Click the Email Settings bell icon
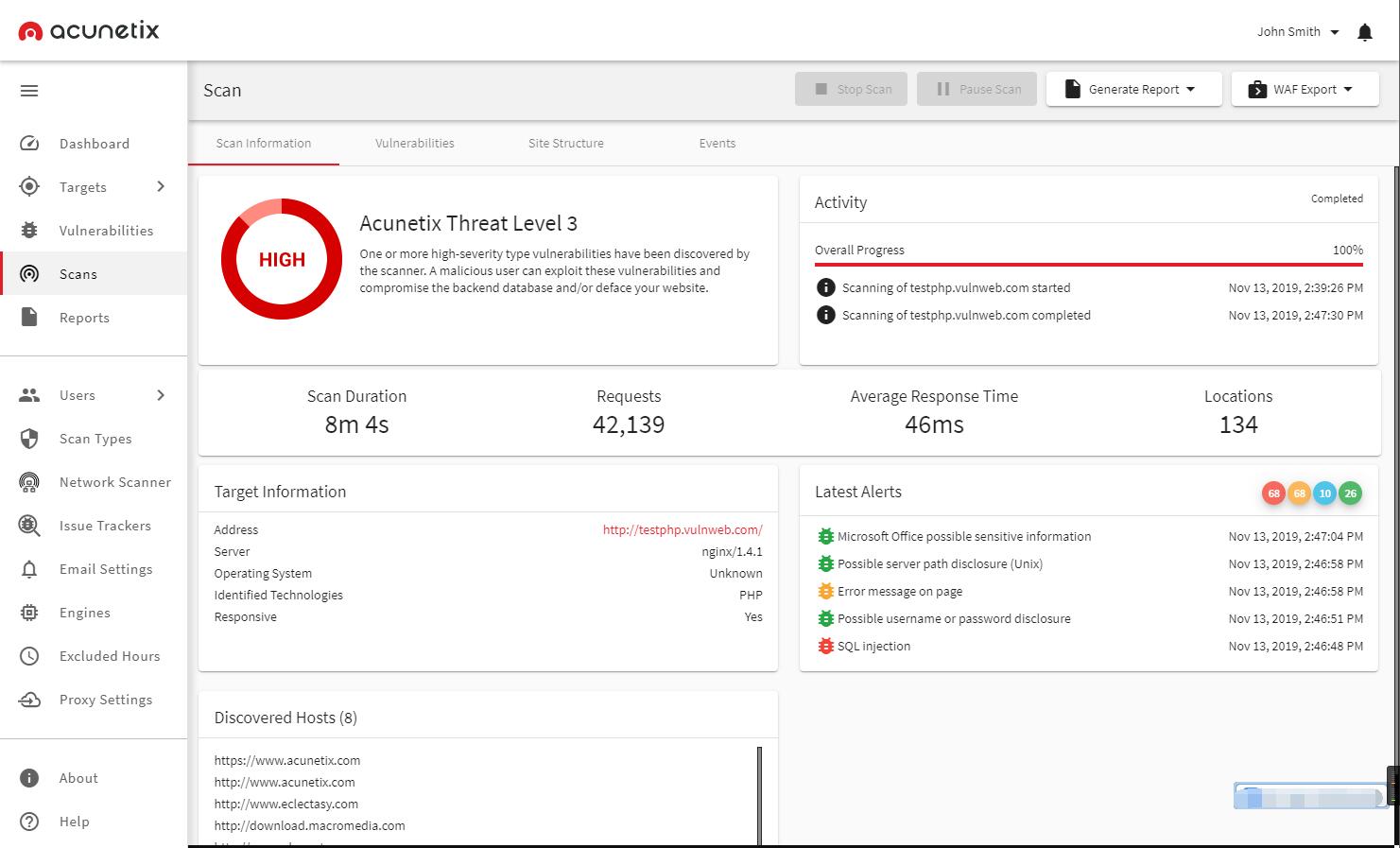 29,569
